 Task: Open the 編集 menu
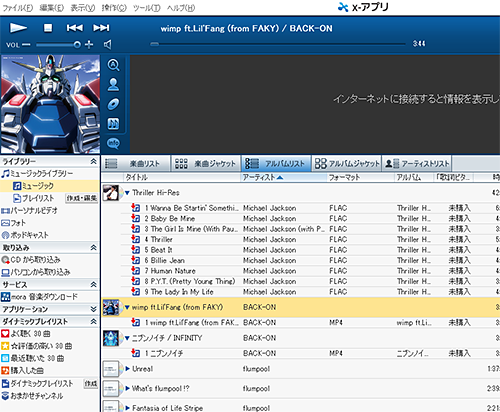(x=51, y=8)
